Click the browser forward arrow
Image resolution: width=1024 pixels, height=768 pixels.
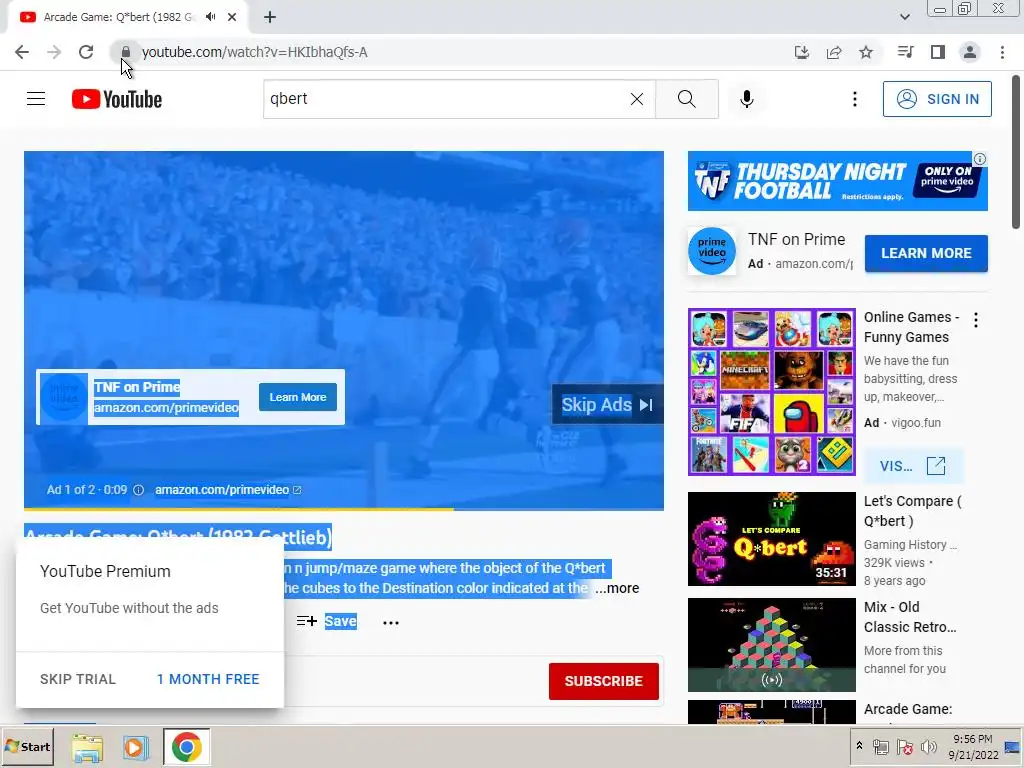pos(54,52)
